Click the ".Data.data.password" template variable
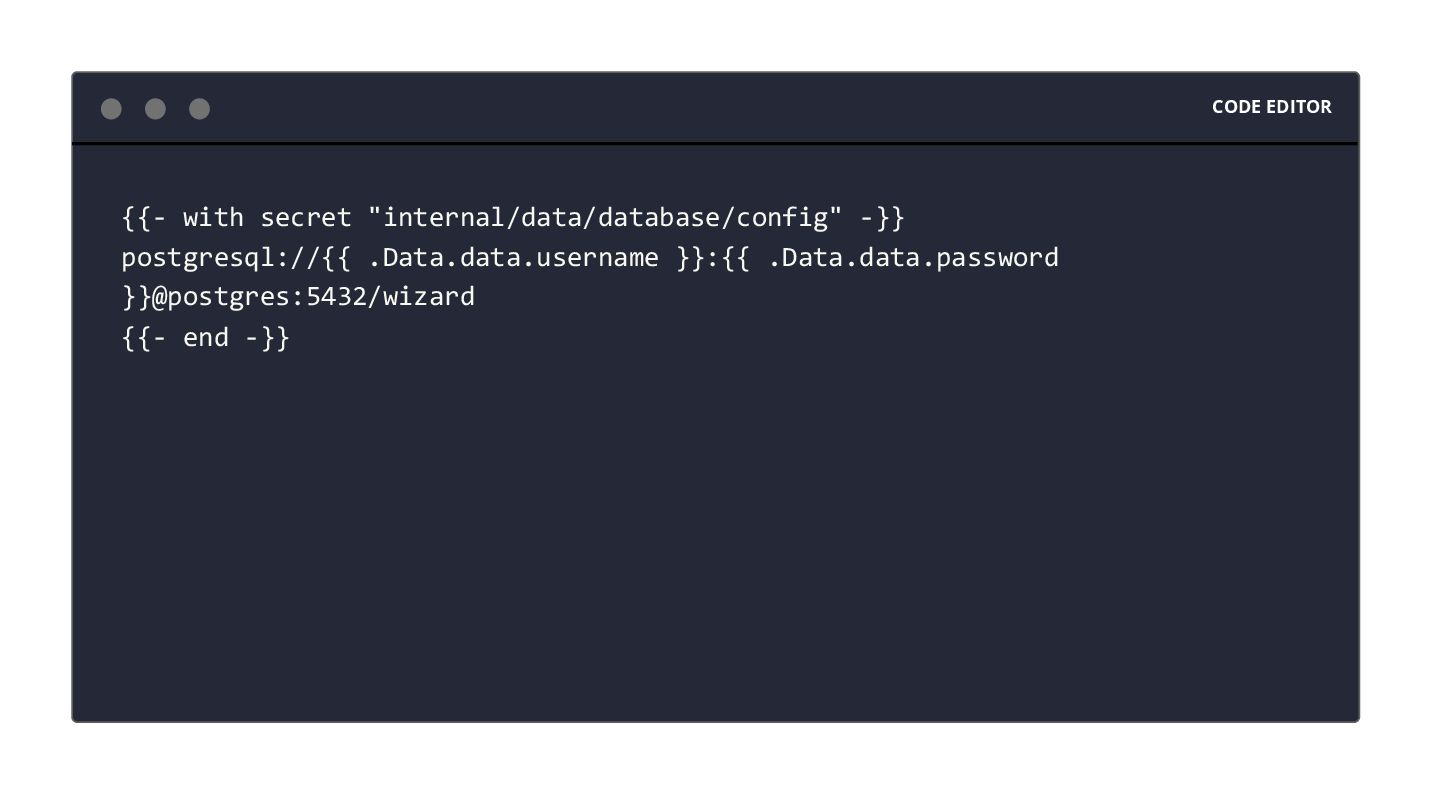Screen dimensions: 1440x810 point(913,258)
